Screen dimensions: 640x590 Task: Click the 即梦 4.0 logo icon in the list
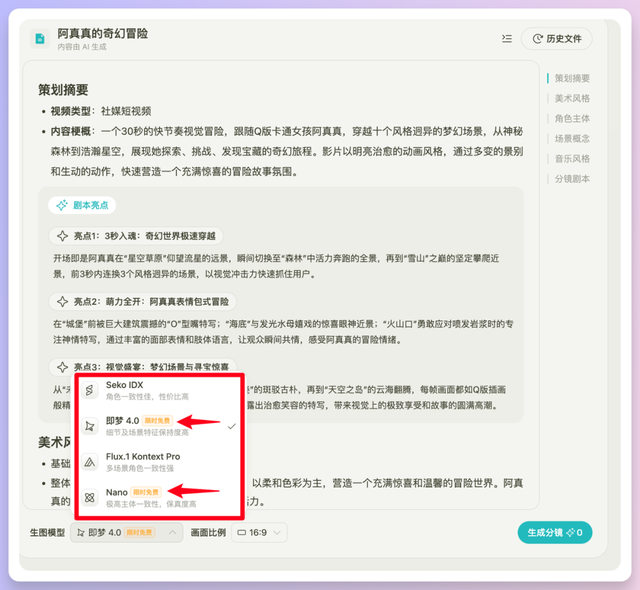[x=89, y=426]
